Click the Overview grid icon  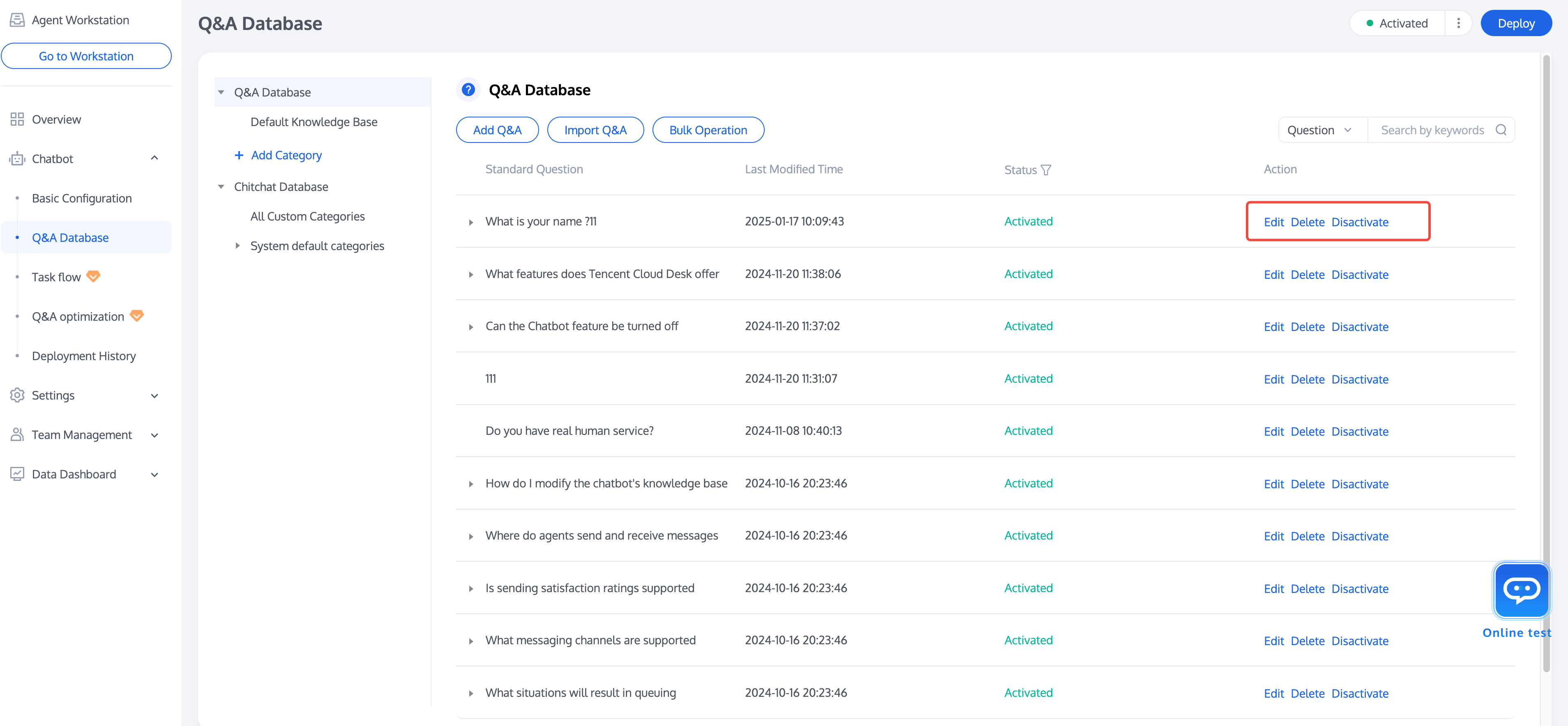[x=17, y=119]
